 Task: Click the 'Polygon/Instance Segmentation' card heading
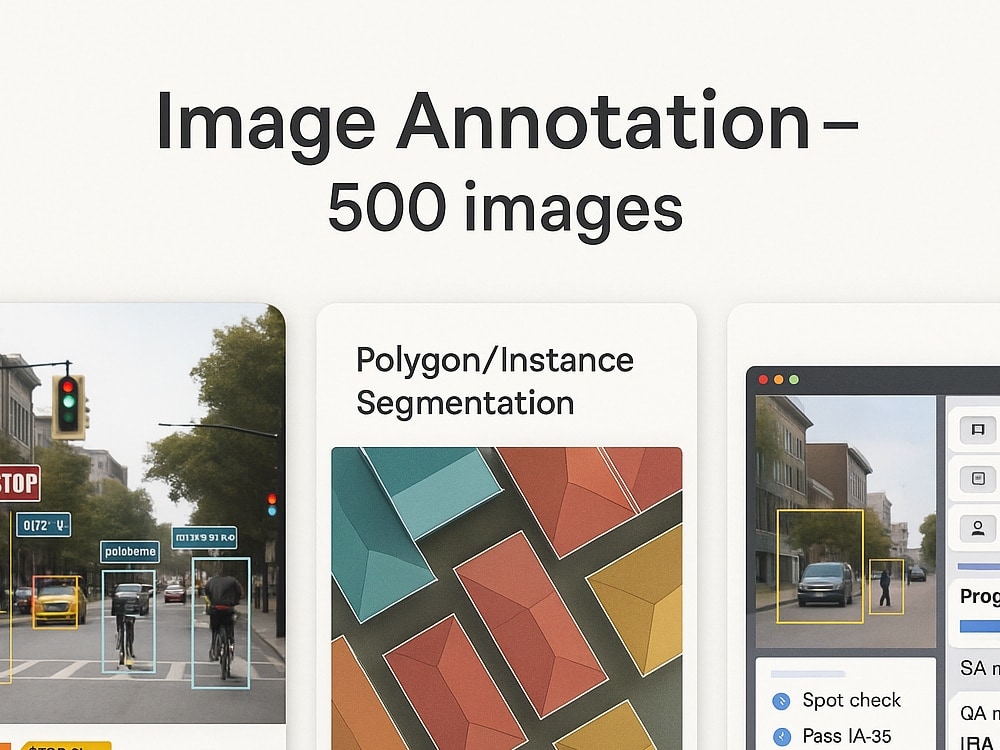coord(494,381)
